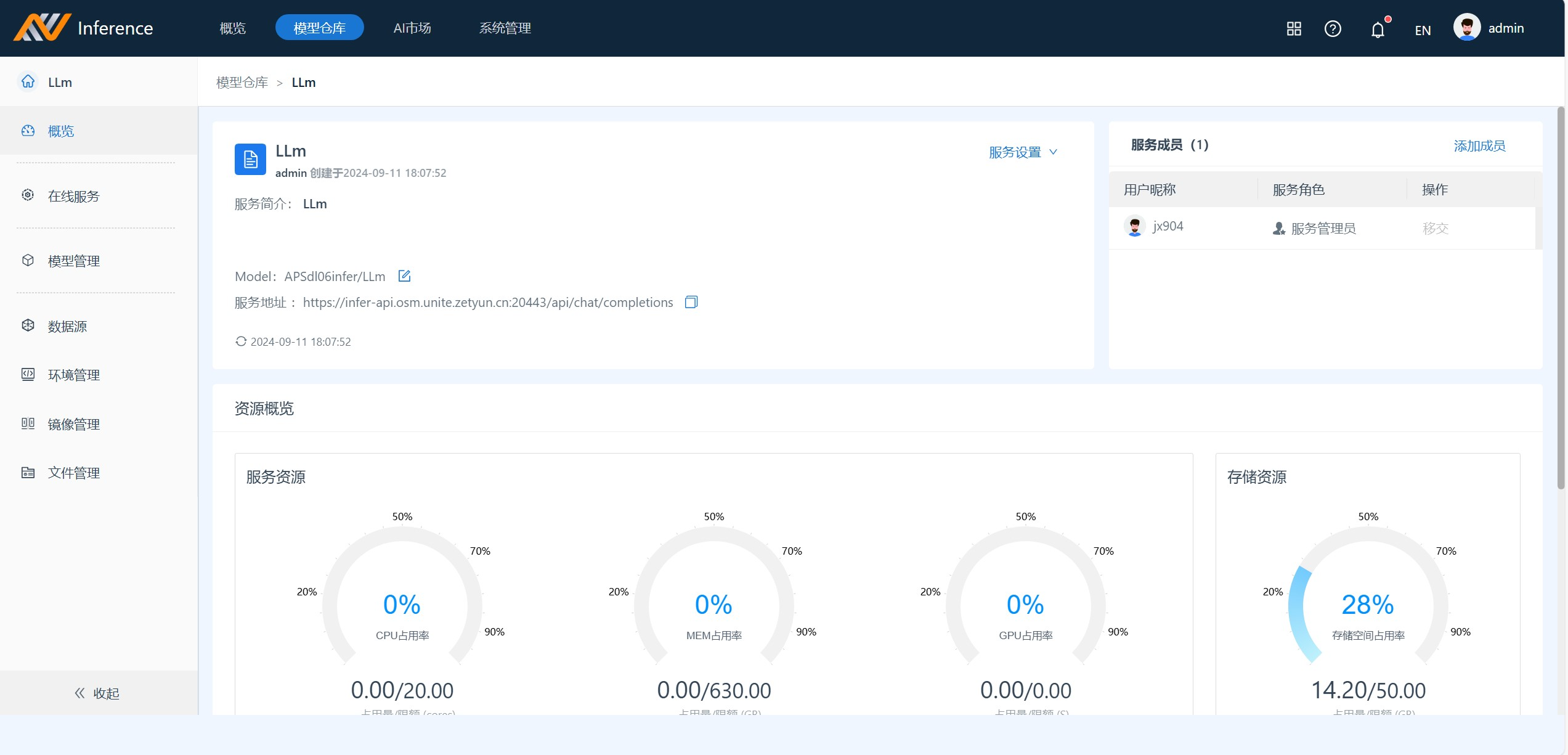Image resolution: width=1568 pixels, height=755 pixels.
Task: Click the 模型仓库 breadcrumb link
Action: (242, 83)
